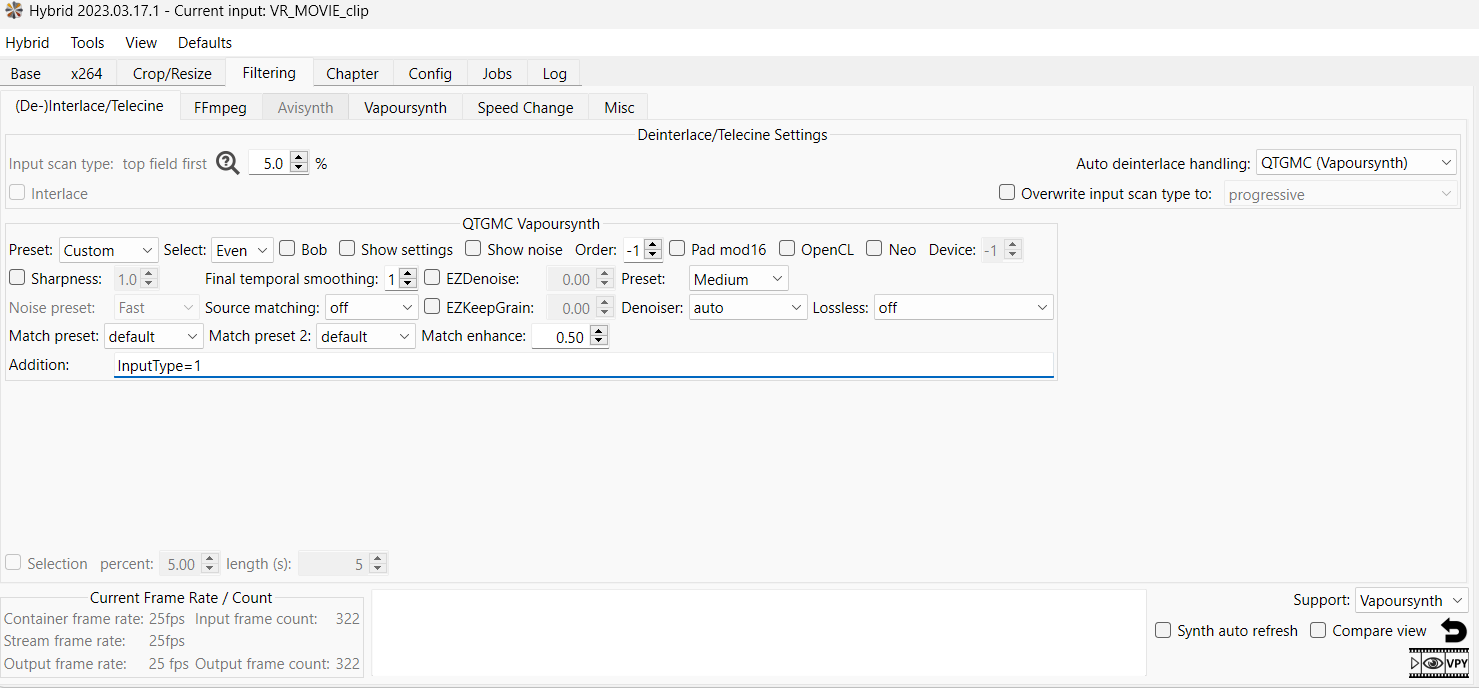The image size is (1479, 688).
Task: Switch to the Config tab
Action: (430, 73)
